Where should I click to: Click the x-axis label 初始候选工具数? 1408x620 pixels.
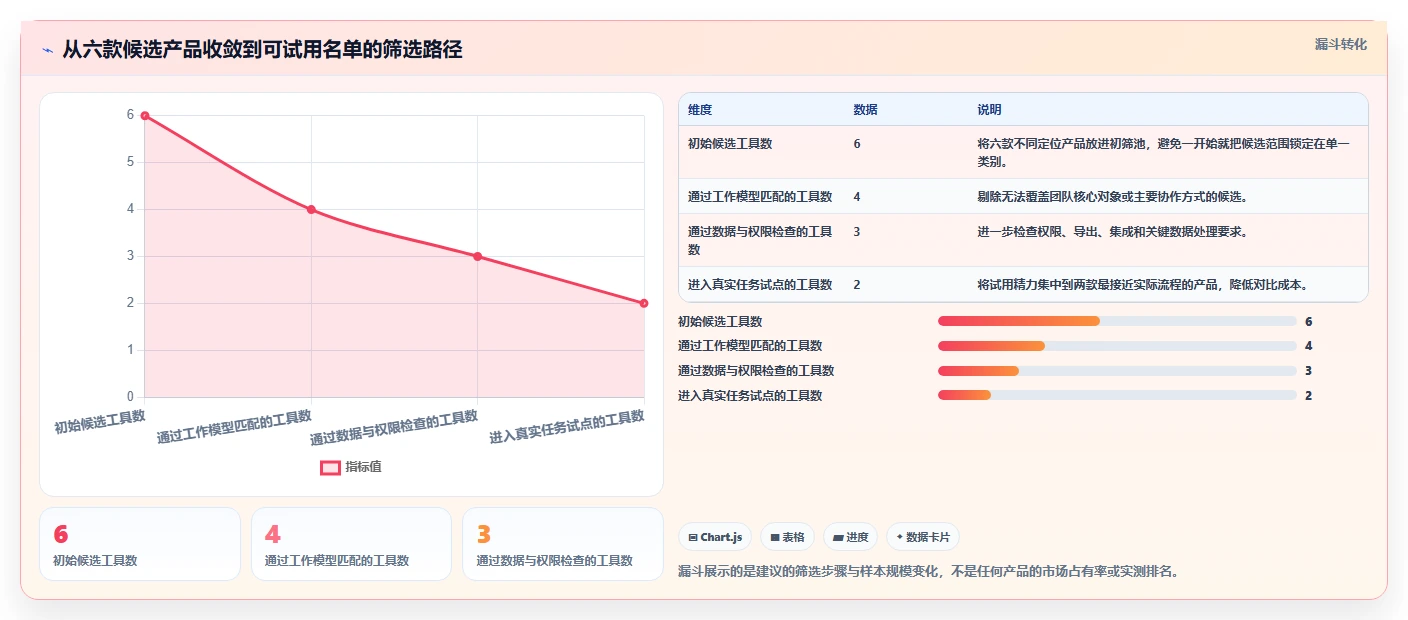100,421
